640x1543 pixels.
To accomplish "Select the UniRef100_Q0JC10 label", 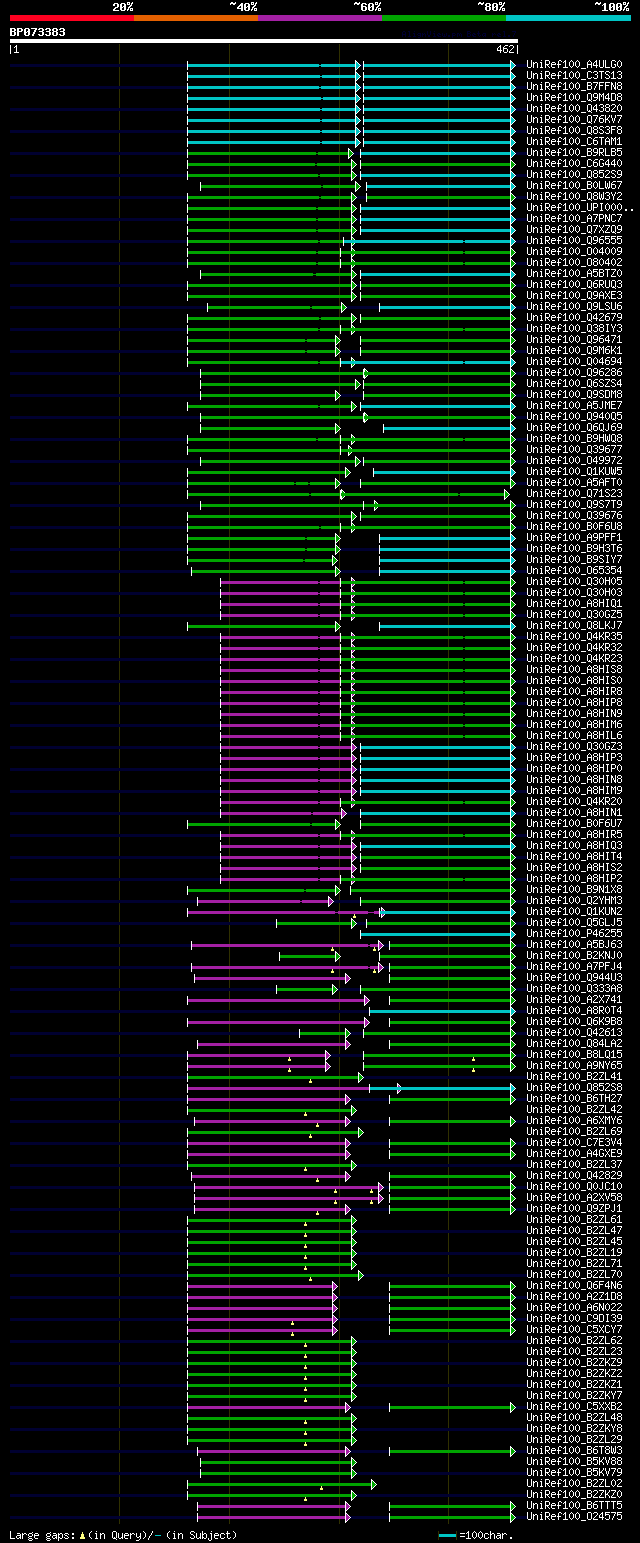I will [574, 1186].
